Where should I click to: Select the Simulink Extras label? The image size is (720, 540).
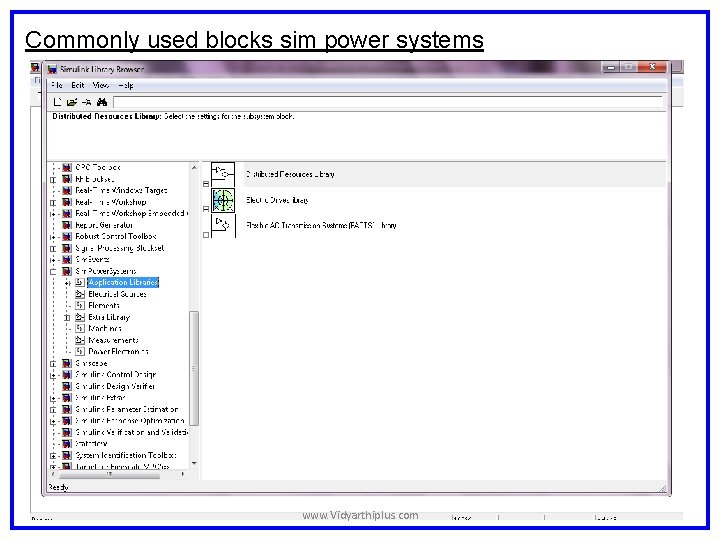[x=100, y=398]
